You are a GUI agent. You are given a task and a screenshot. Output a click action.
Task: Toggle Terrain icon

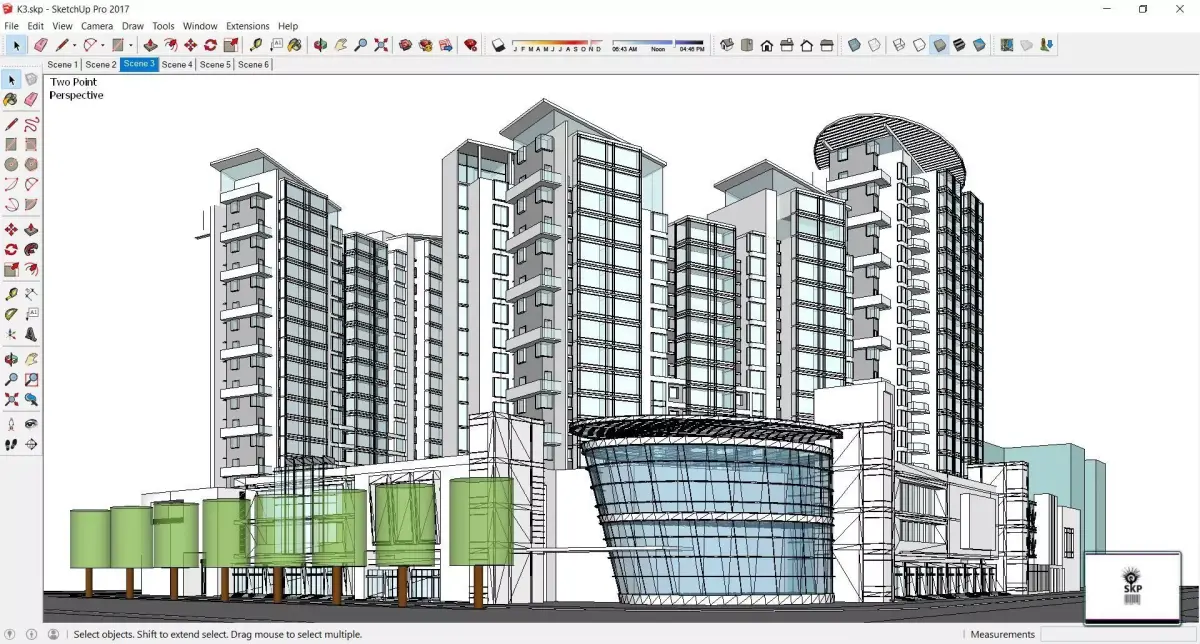point(1026,45)
